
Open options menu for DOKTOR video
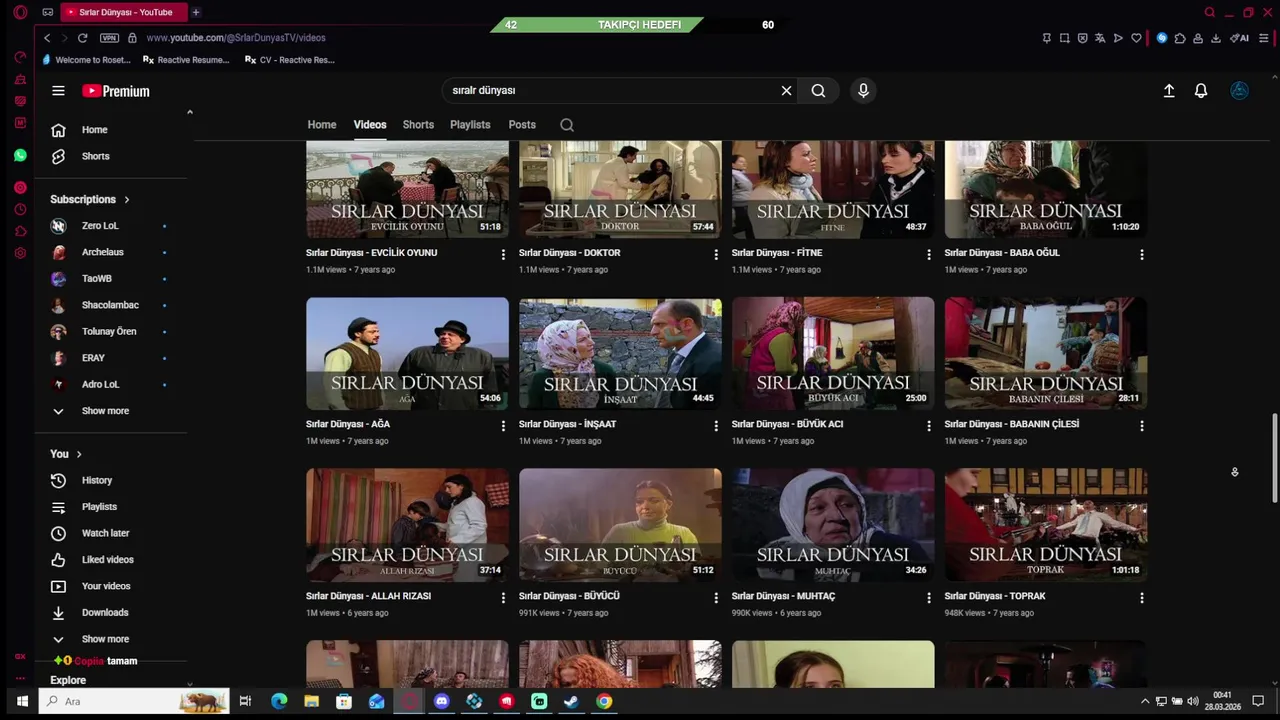[x=716, y=255]
